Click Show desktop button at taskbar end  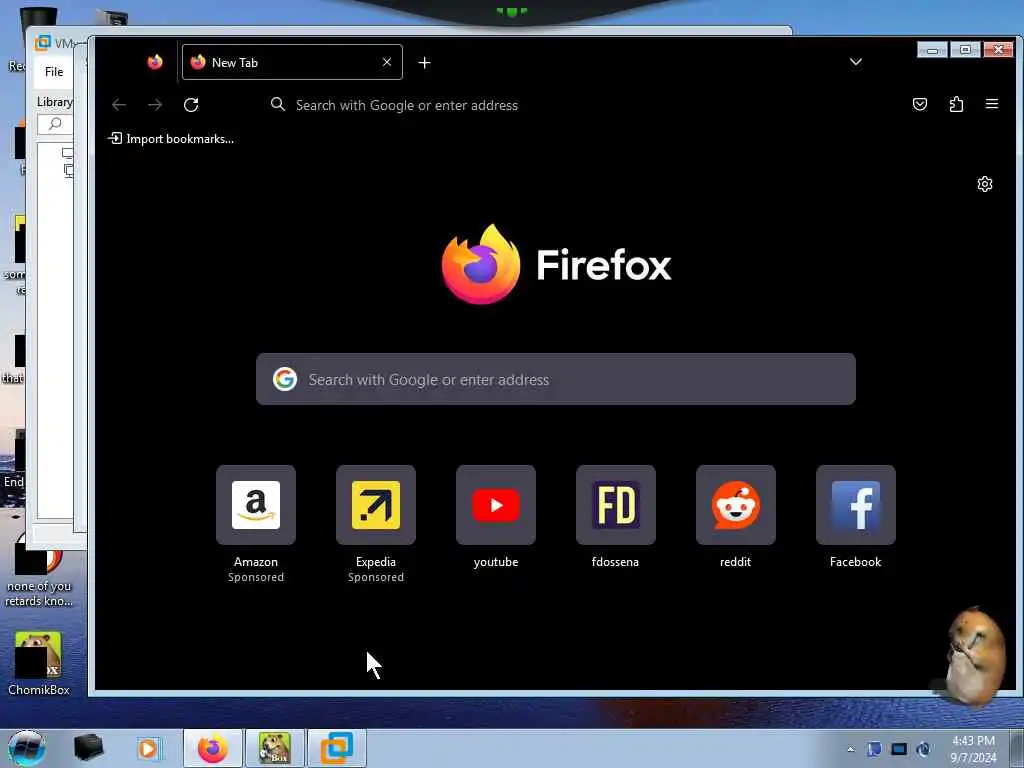(1016, 748)
